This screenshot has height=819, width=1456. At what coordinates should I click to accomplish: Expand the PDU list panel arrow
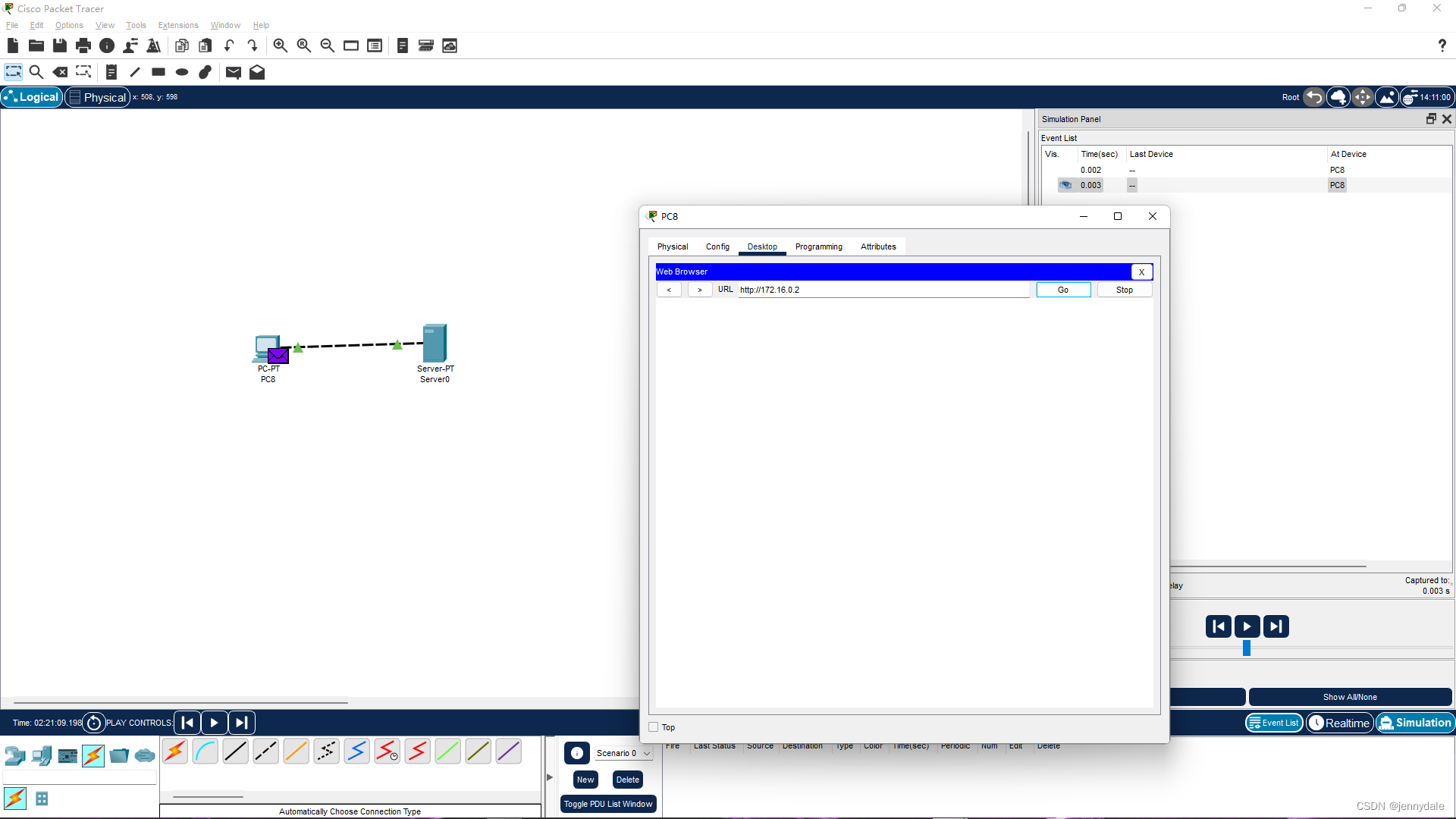click(x=550, y=777)
